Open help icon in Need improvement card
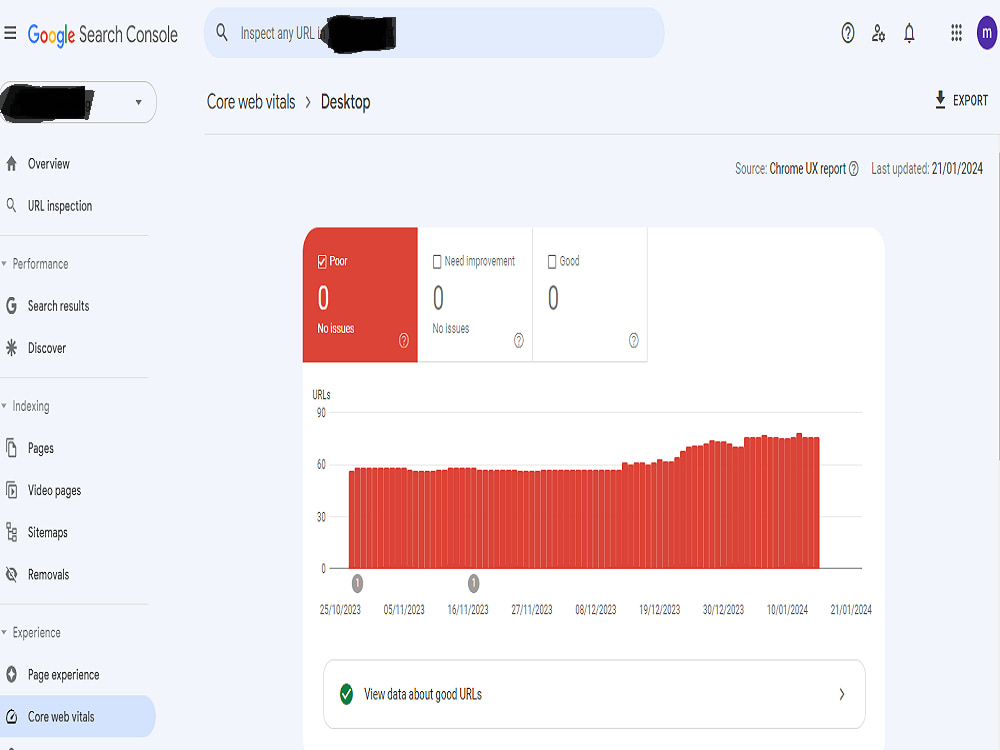Screen dimensions: 1000x750 [518, 341]
